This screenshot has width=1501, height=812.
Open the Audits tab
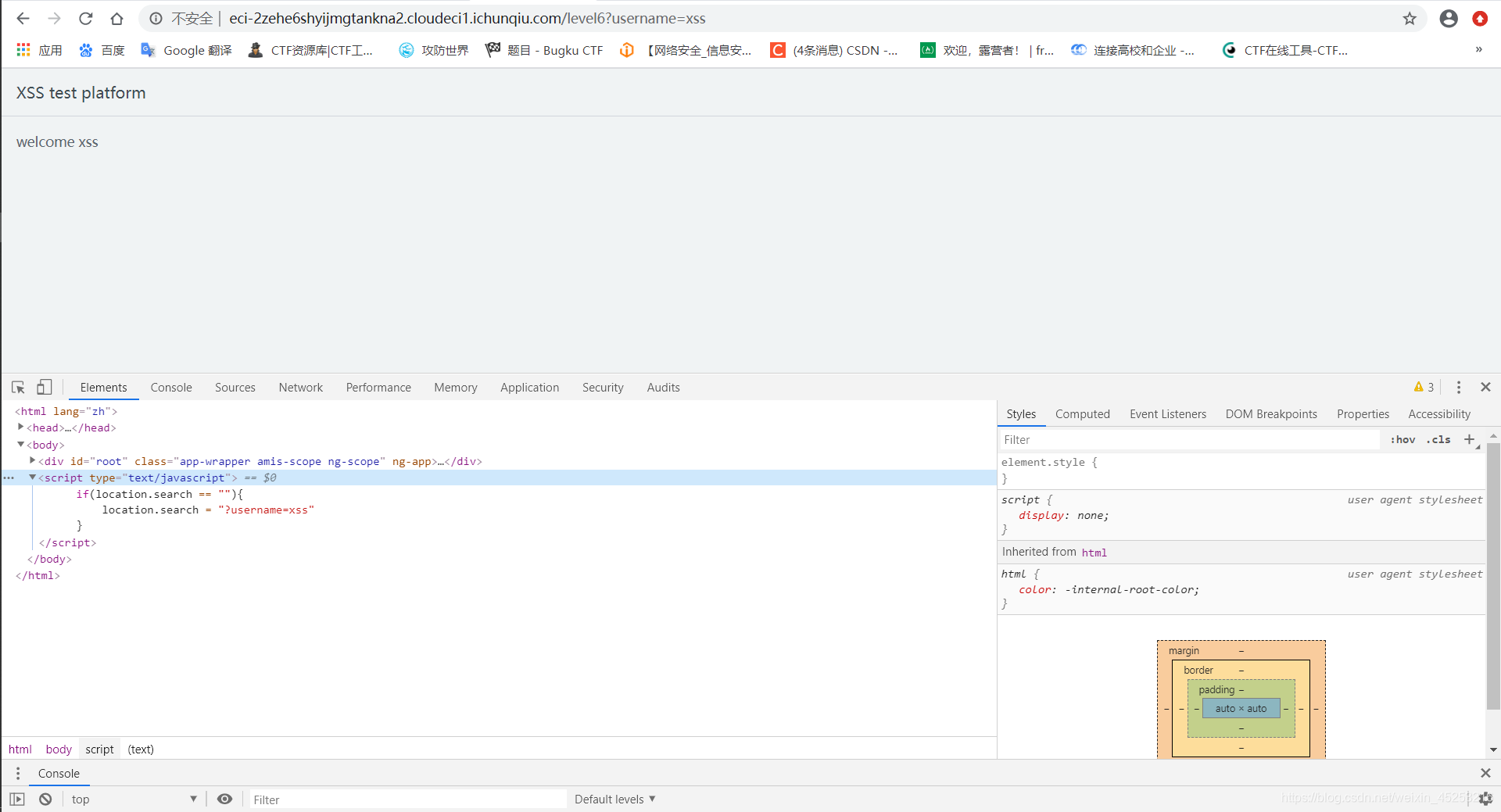[x=664, y=387]
